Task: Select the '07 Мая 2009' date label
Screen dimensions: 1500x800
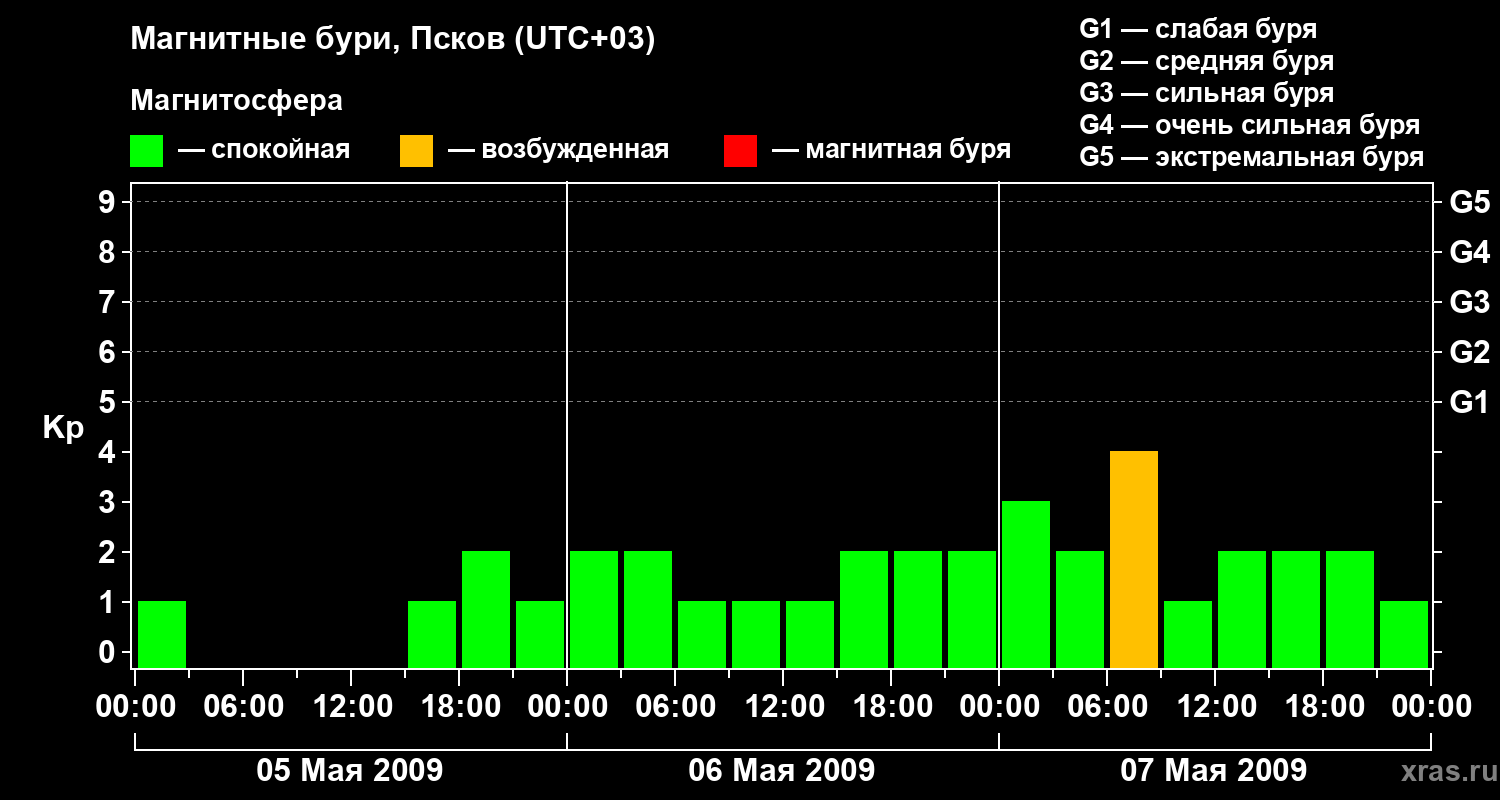Action: pos(1214,770)
